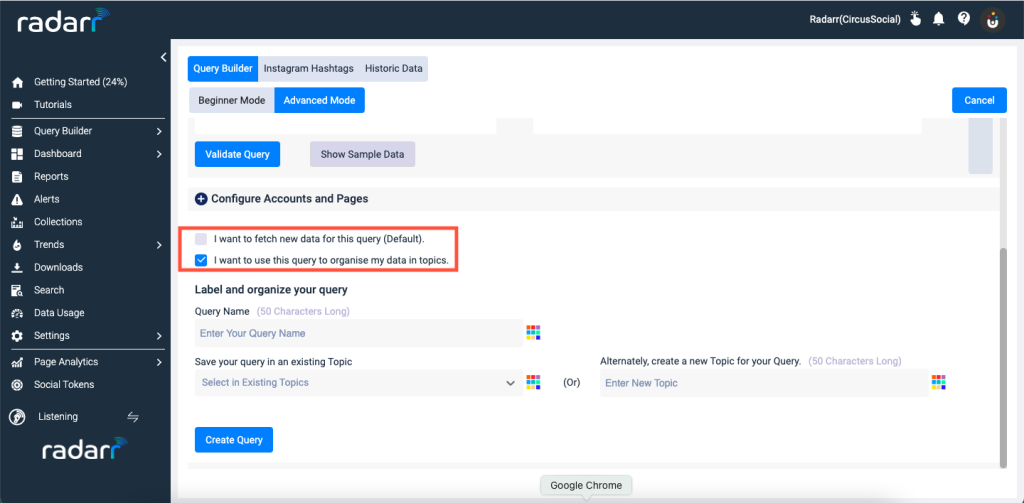Open Reports in sidebar menu
1024x503 pixels.
click(x=51, y=176)
